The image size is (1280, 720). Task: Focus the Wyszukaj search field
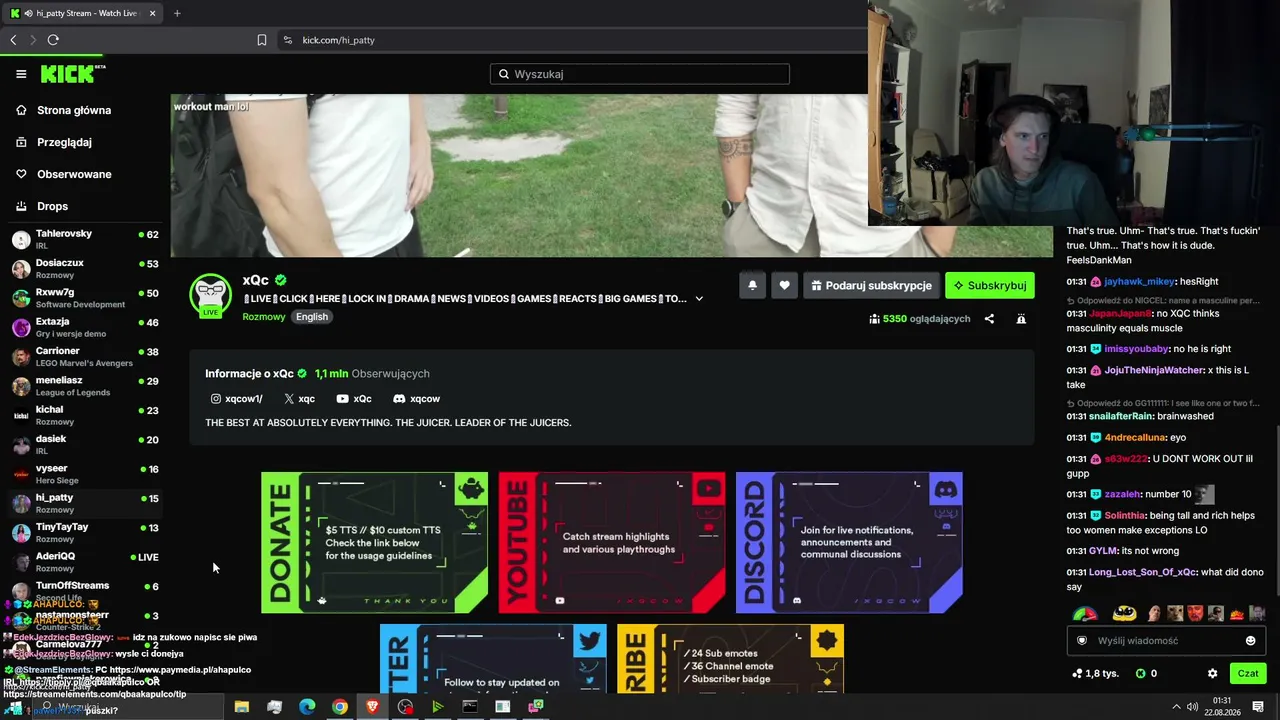[x=640, y=74]
